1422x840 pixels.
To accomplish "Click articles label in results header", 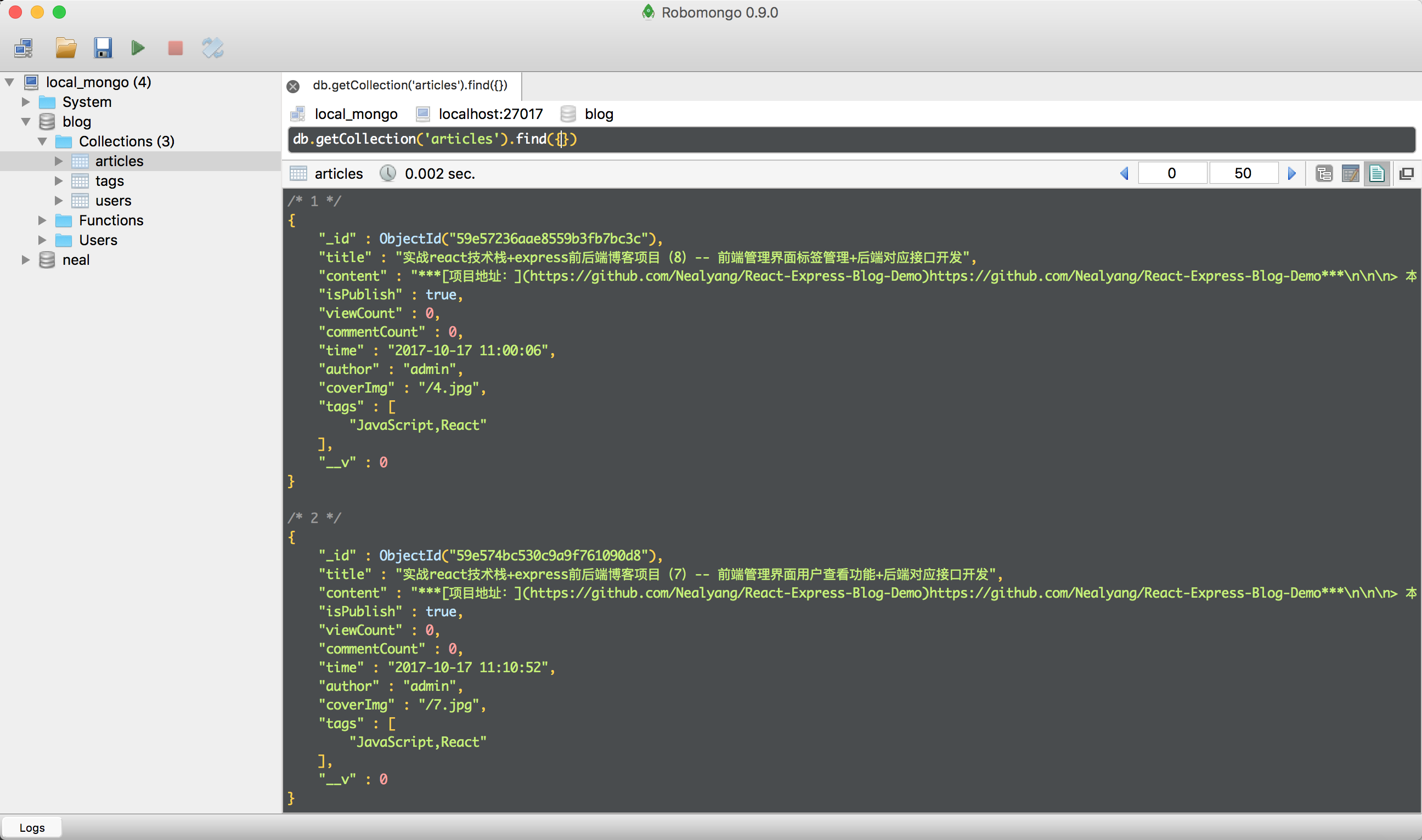I will tap(338, 174).
